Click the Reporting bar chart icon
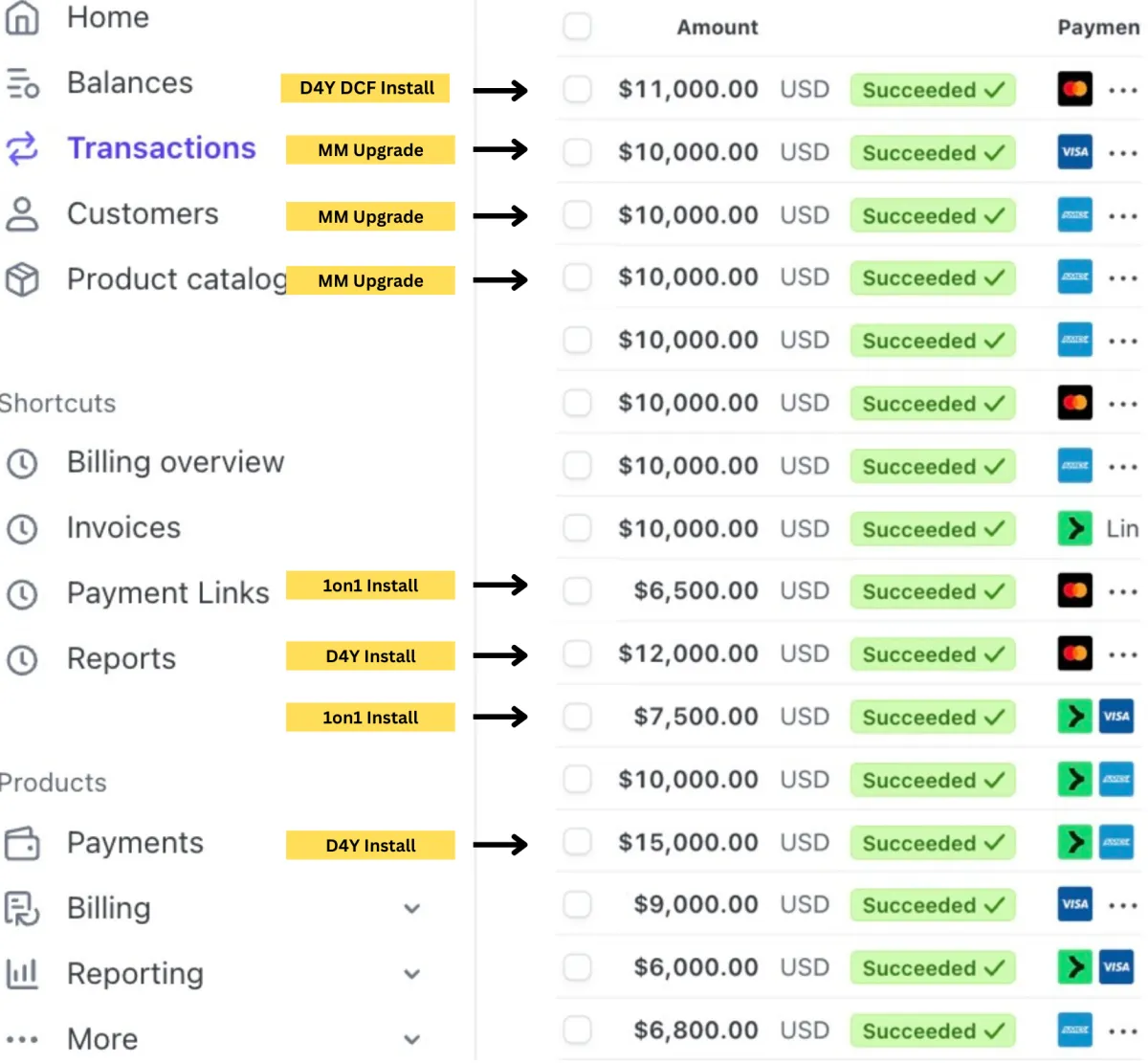 click(22, 973)
